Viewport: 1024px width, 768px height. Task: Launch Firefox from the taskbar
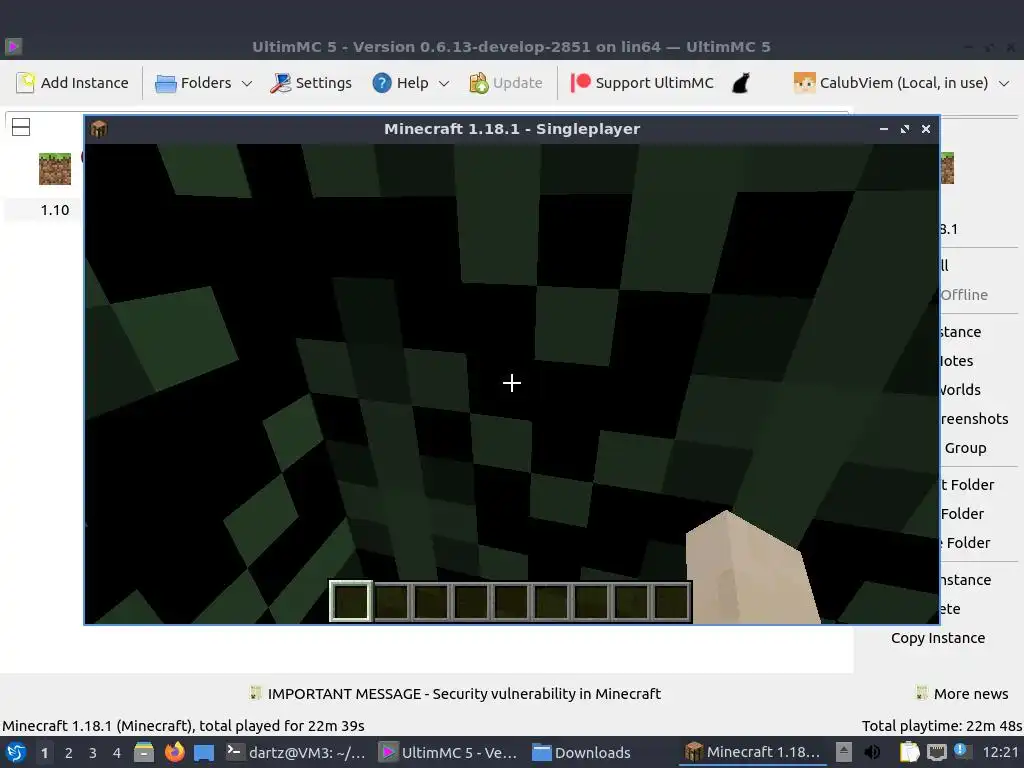point(174,752)
